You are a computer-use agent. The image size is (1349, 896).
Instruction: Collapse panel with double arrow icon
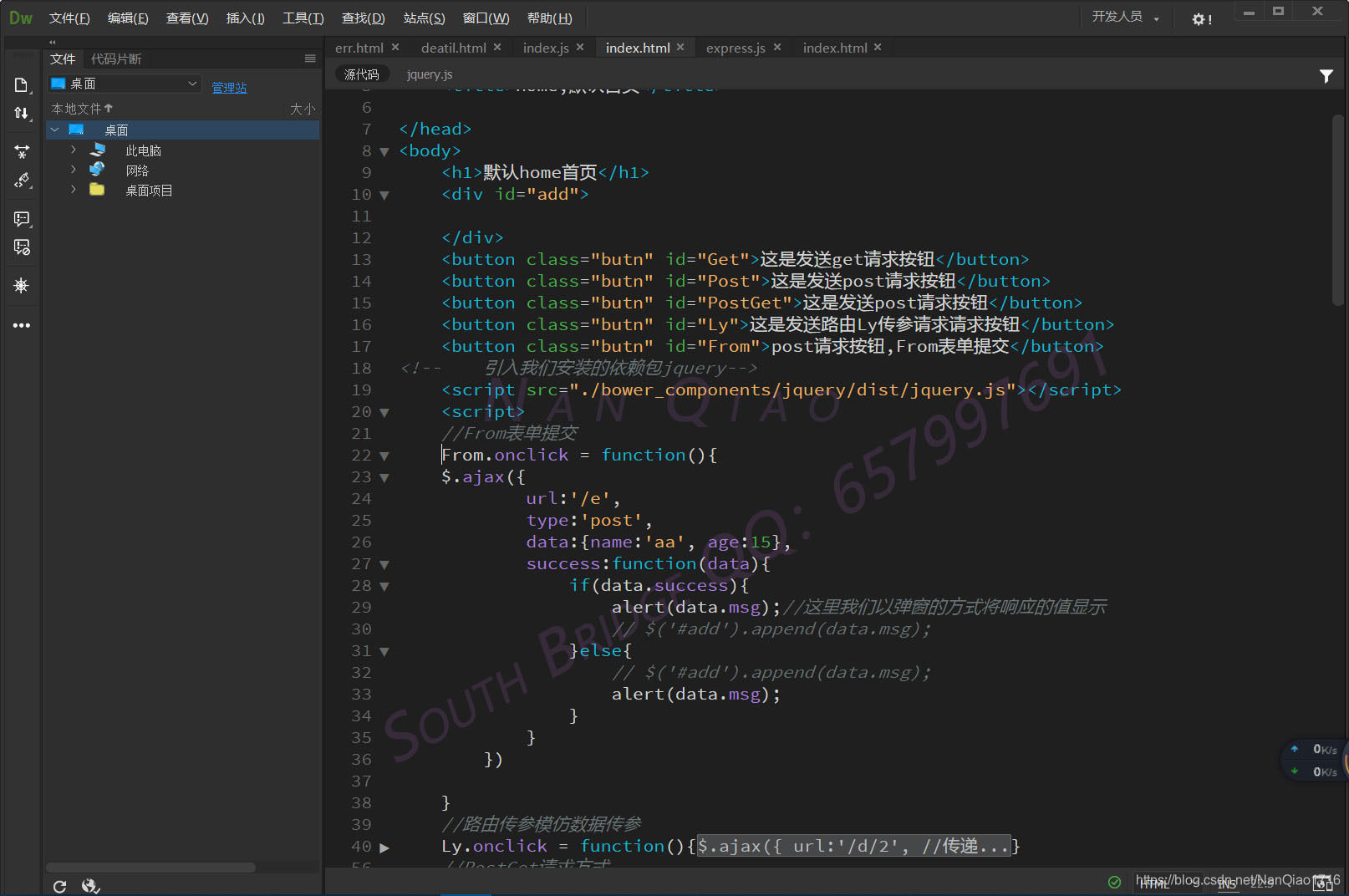[x=53, y=42]
